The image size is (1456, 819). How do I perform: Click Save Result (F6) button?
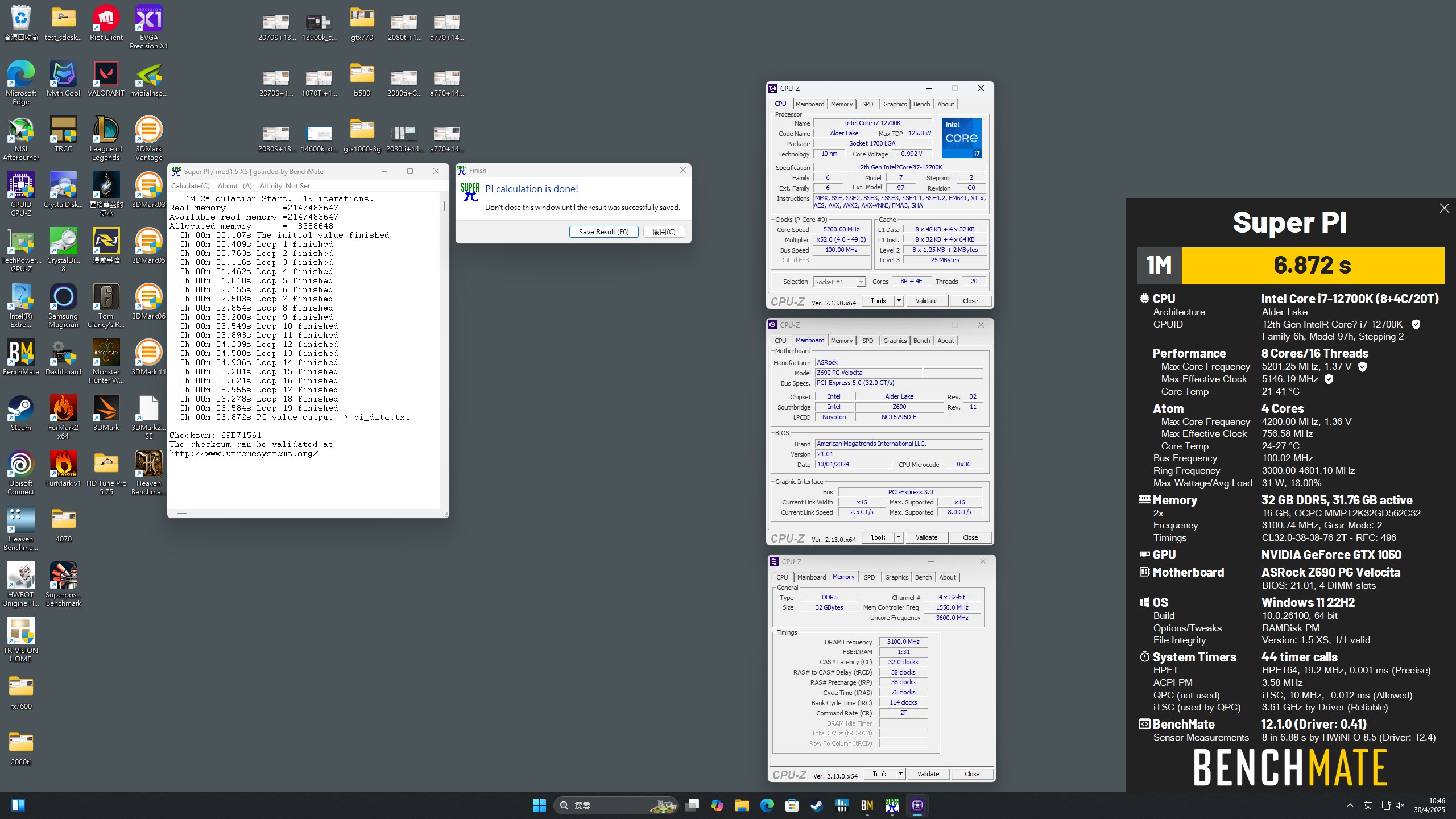[603, 231]
